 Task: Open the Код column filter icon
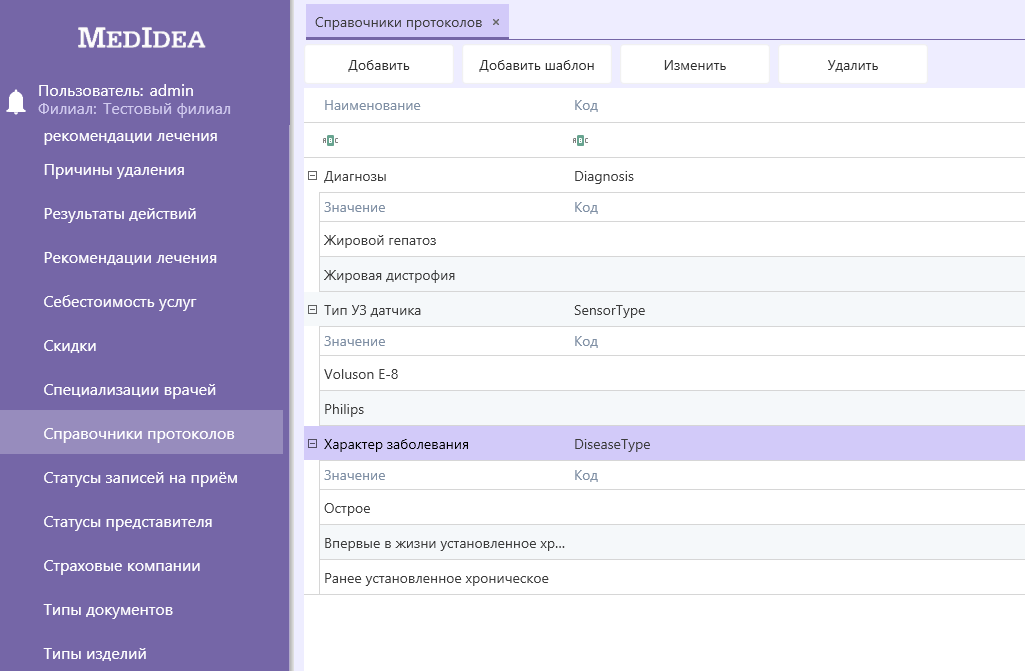(580, 140)
